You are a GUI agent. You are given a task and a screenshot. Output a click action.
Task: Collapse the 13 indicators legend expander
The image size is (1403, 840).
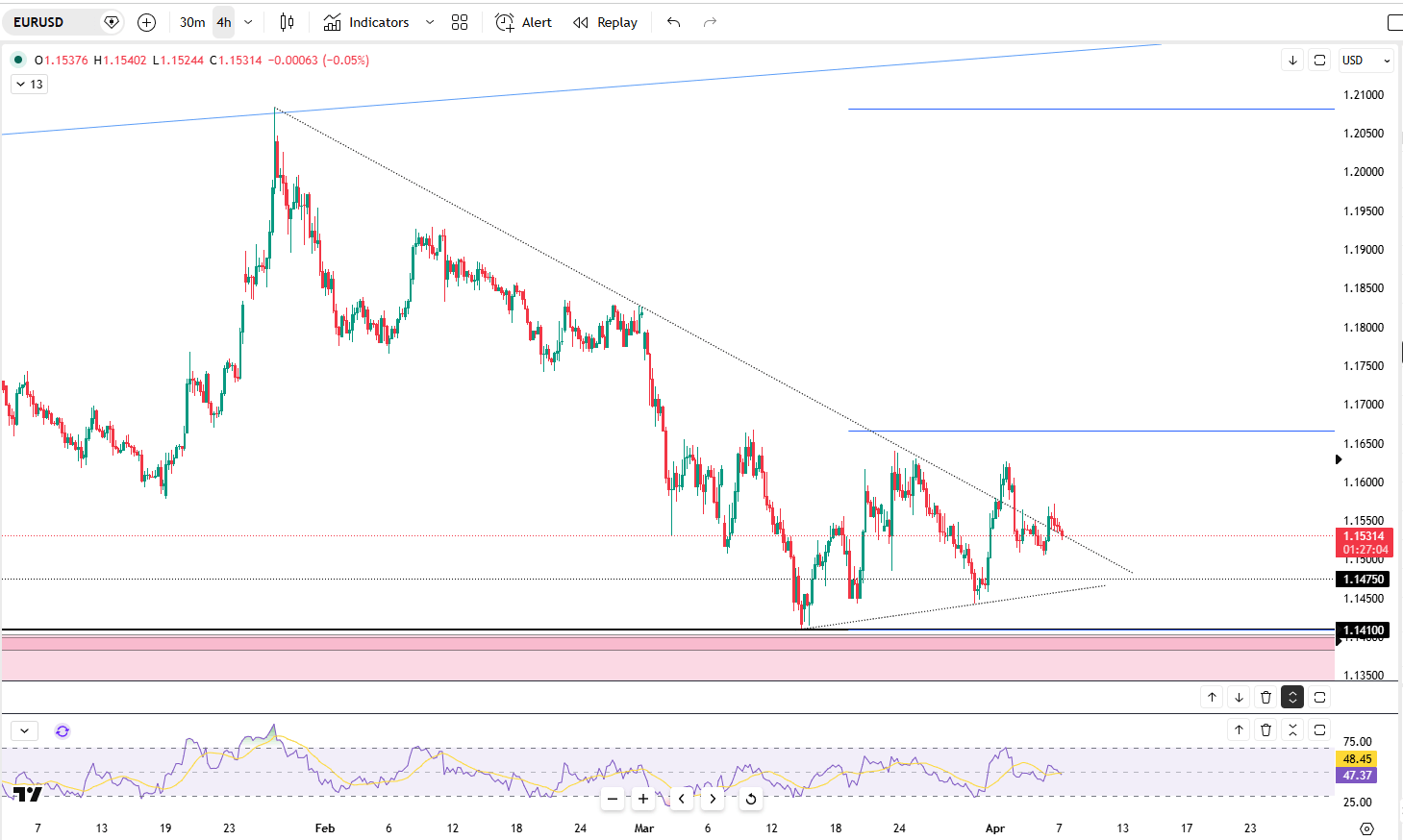[x=29, y=85]
